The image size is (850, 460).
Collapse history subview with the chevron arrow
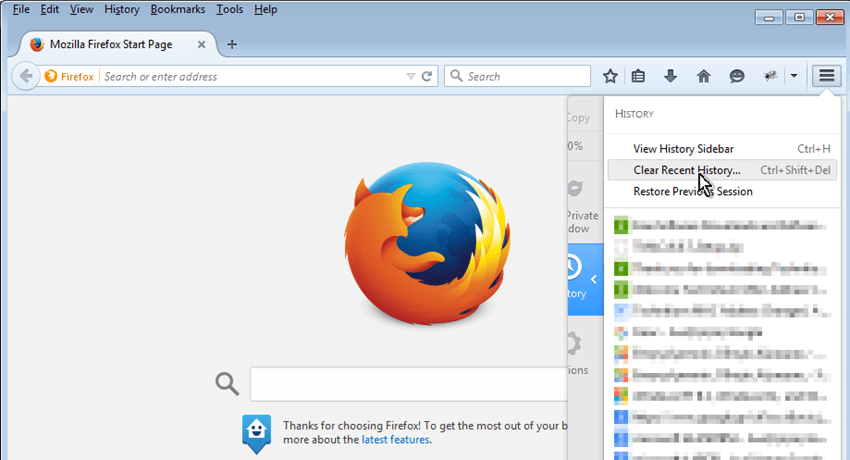coord(594,280)
